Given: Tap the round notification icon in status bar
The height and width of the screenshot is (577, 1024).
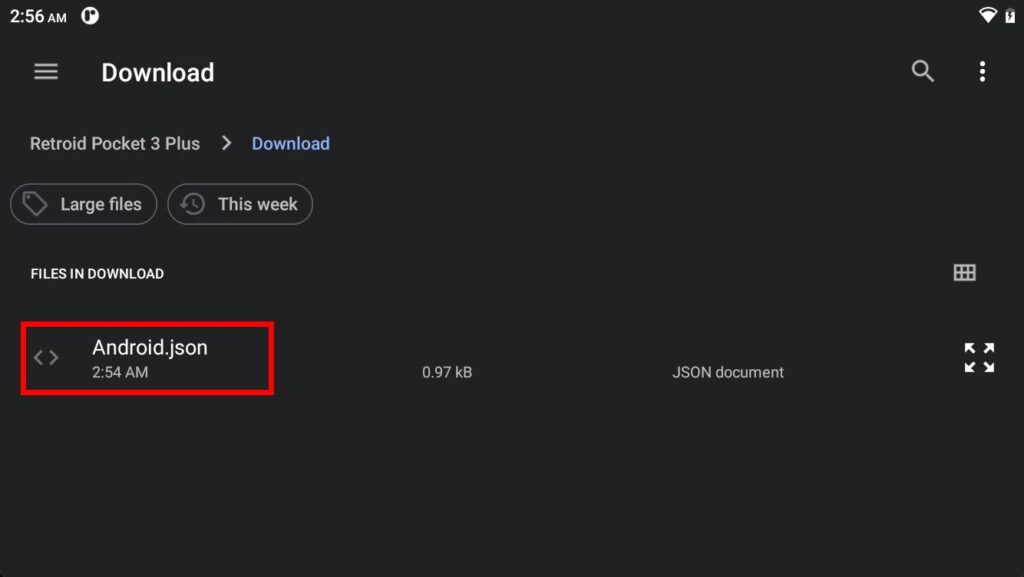Looking at the screenshot, I should click(90, 16).
